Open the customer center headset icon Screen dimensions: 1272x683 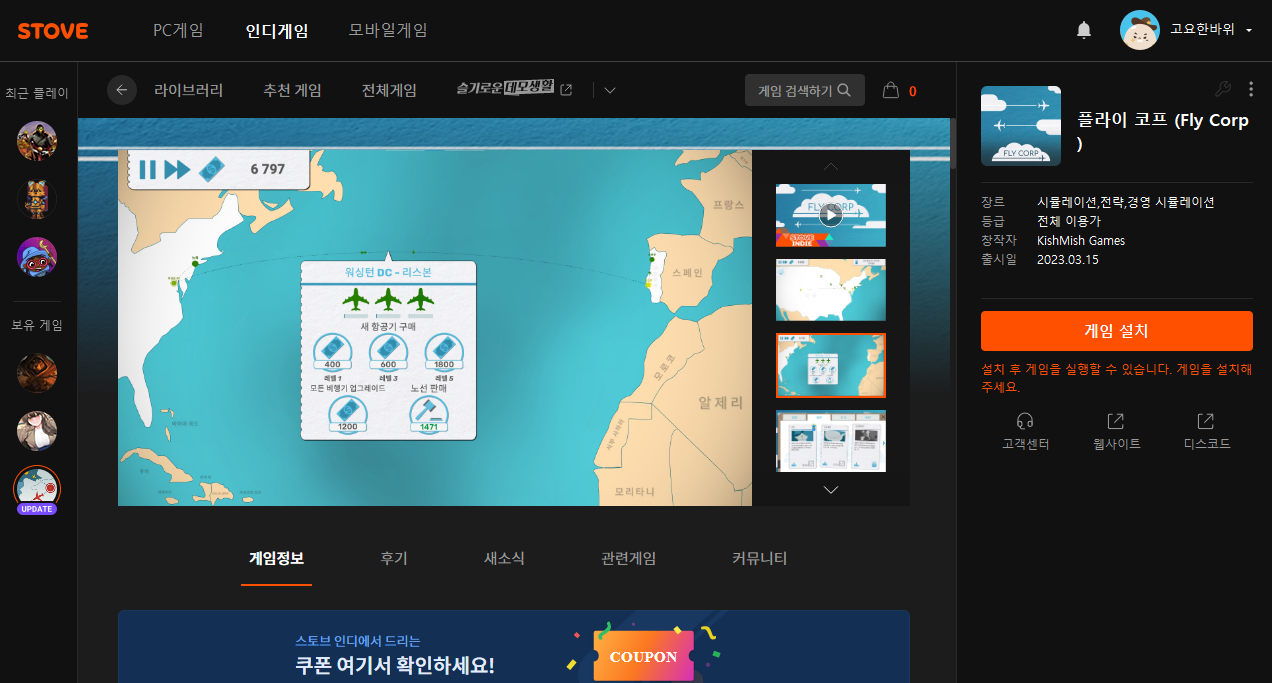pos(1025,421)
